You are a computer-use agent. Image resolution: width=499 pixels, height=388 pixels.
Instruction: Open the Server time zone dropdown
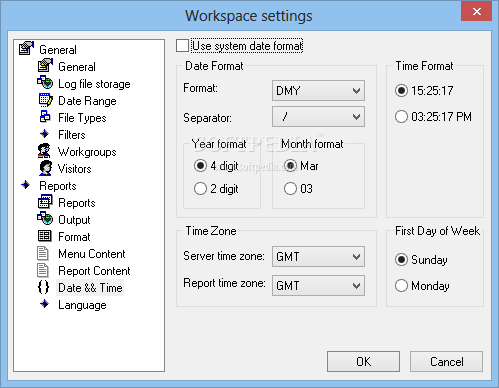[318, 257]
